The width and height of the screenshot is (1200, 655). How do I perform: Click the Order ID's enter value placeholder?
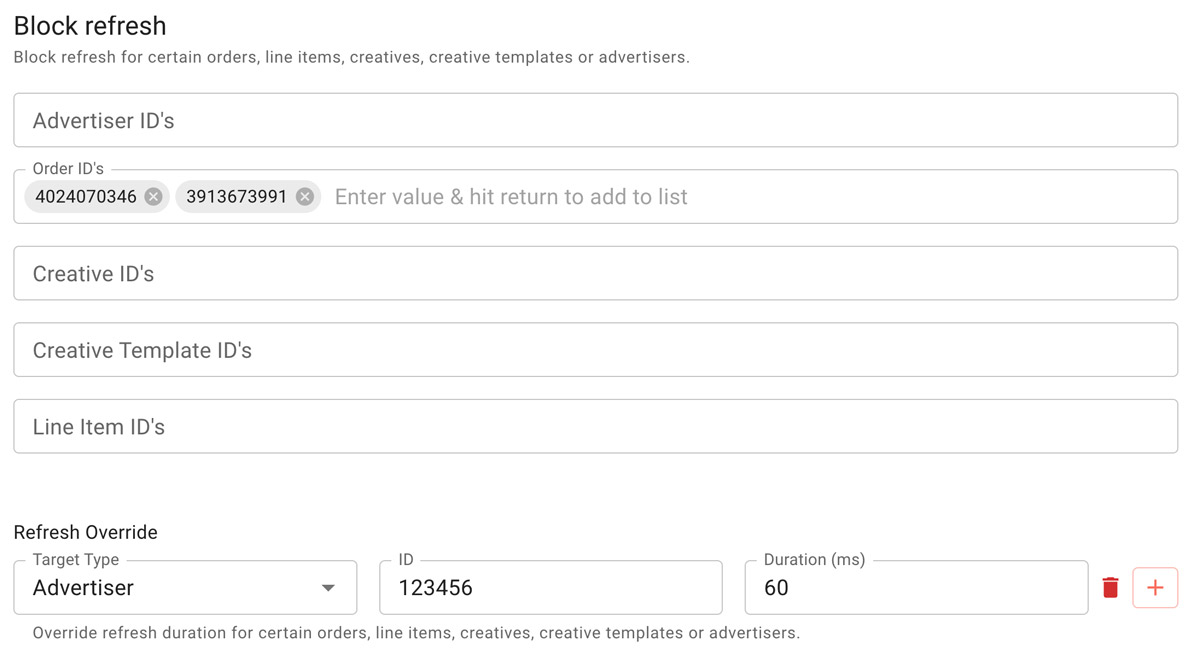tap(511, 197)
